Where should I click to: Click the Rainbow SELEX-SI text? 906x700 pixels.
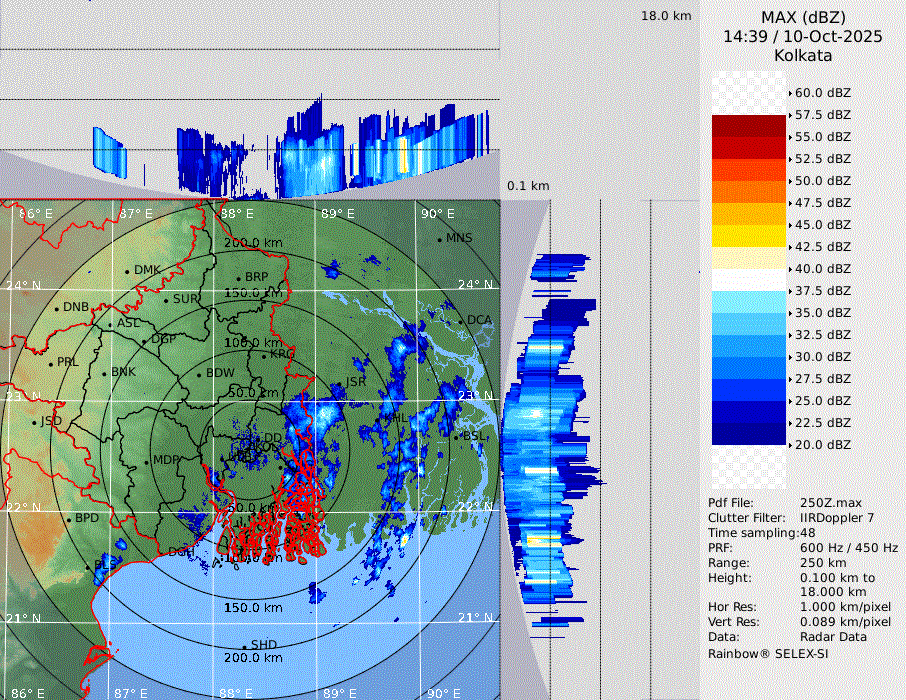coord(768,654)
